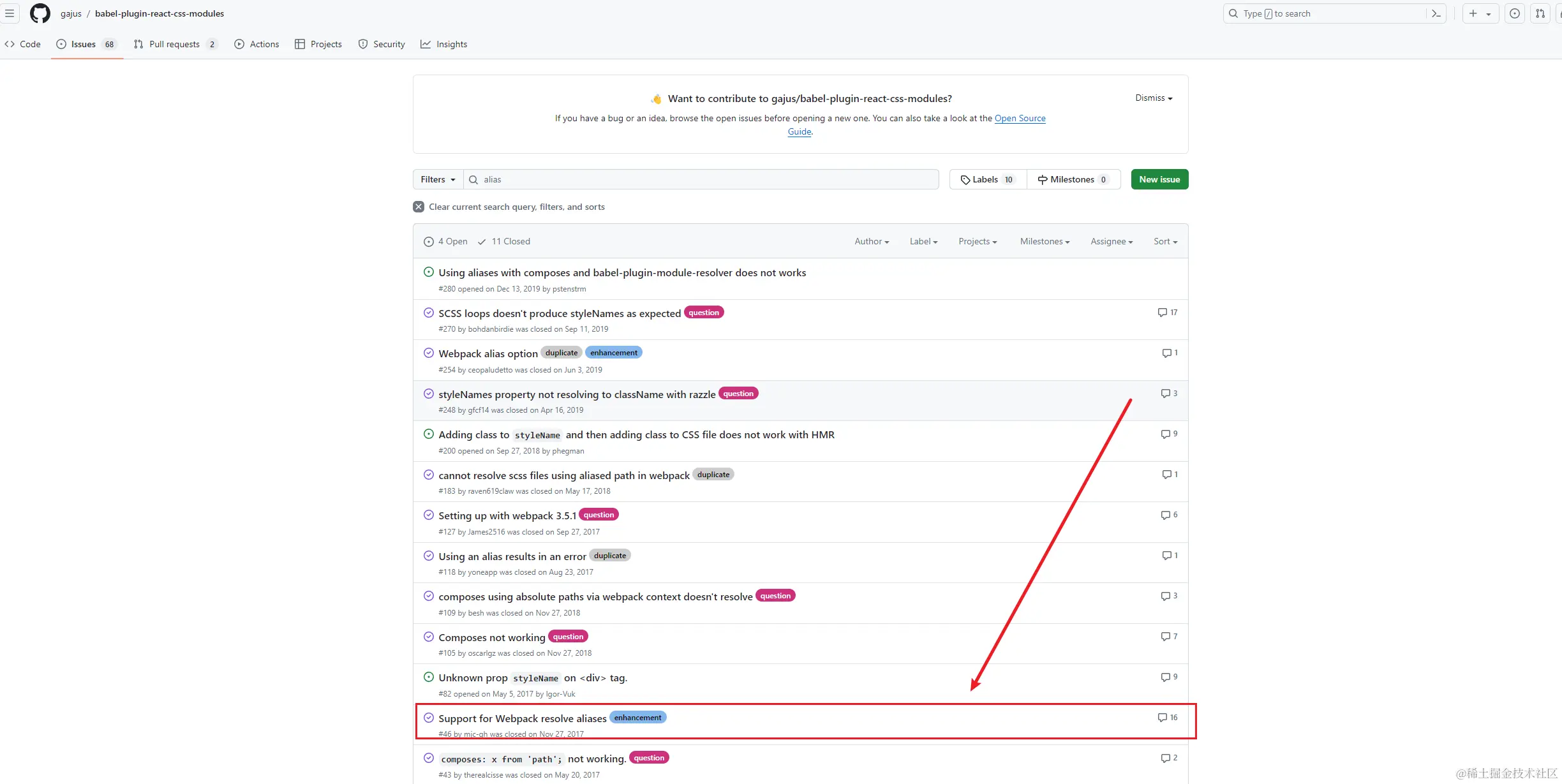The width and height of the screenshot is (1562, 784).
Task: Click the GitHub logo icon
Action: [40, 13]
